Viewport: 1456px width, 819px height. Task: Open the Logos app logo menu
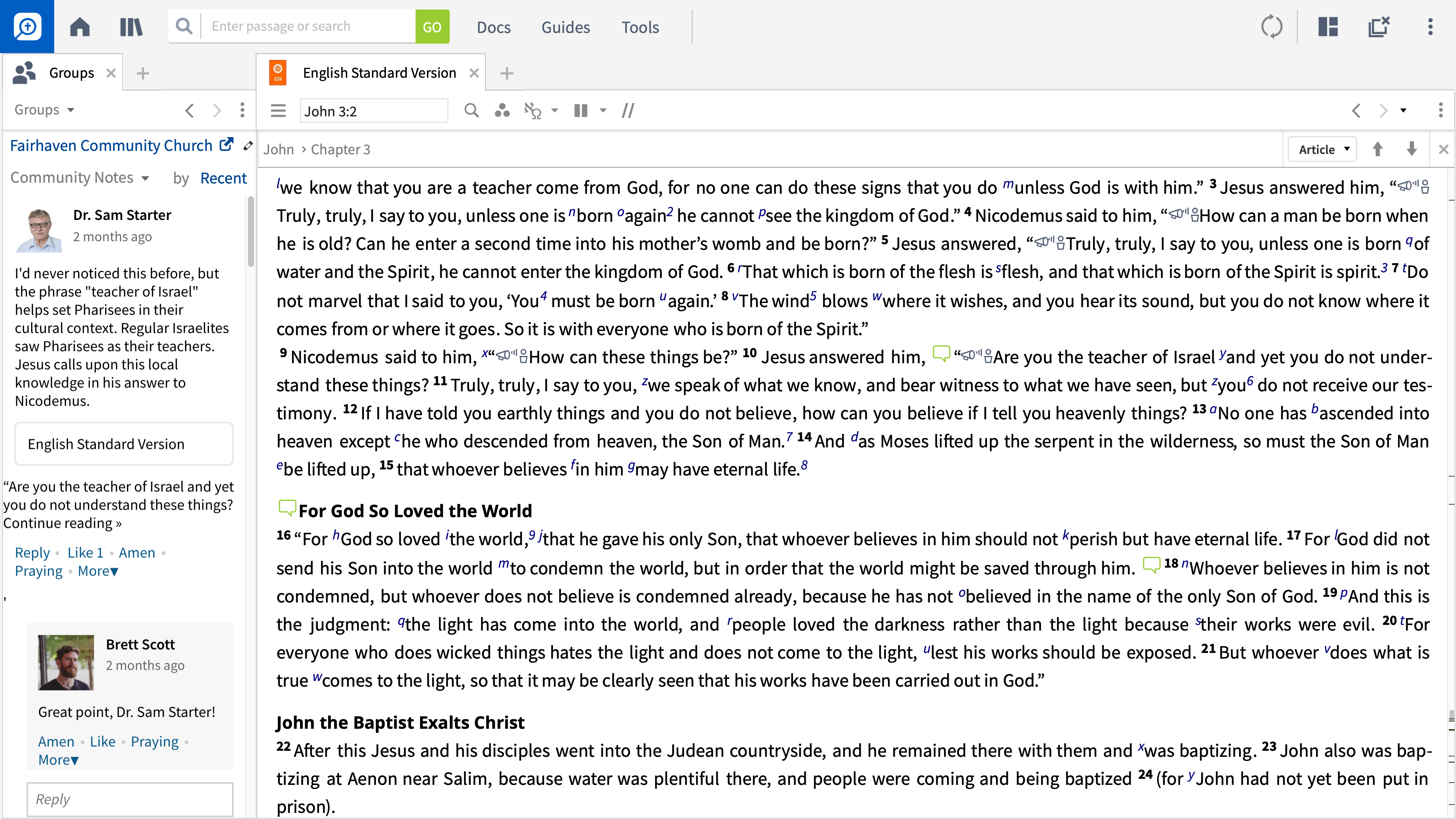(27, 27)
